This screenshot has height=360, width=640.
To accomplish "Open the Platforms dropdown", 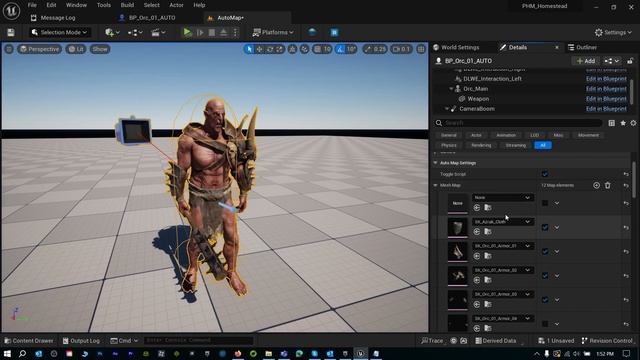I will click(273, 32).
